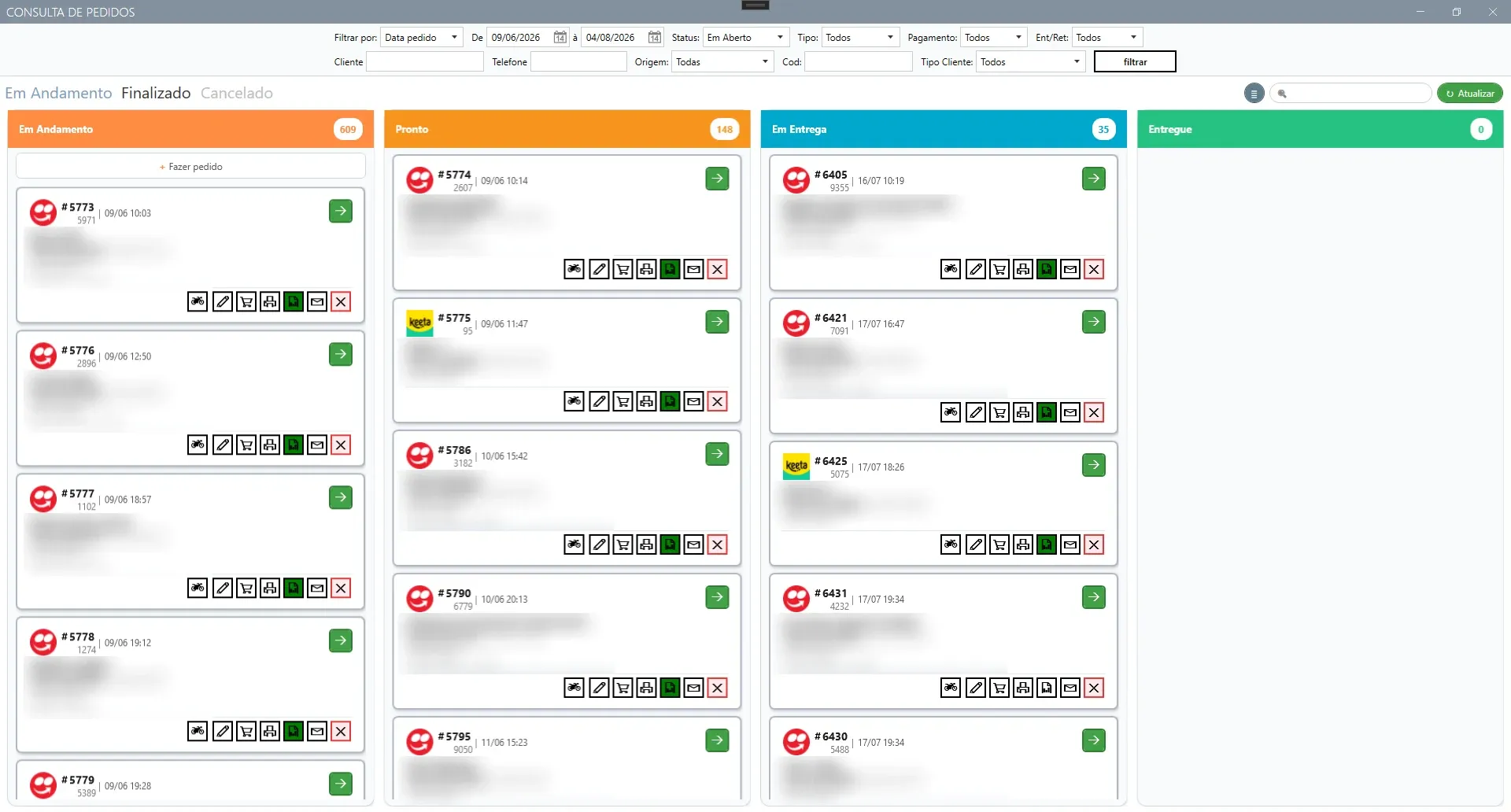1511x812 pixels.
Task: Print order #5773
Action: pos(270,302)
